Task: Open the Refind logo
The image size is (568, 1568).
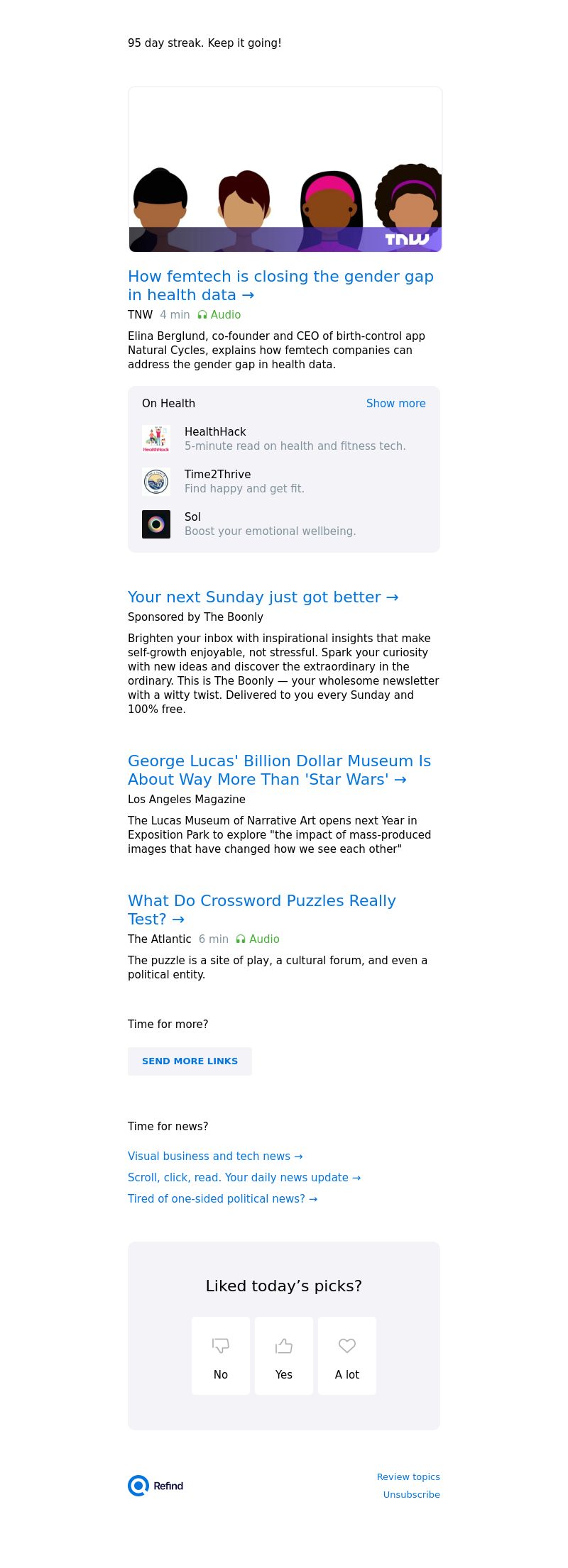Action: [156, 1485]
